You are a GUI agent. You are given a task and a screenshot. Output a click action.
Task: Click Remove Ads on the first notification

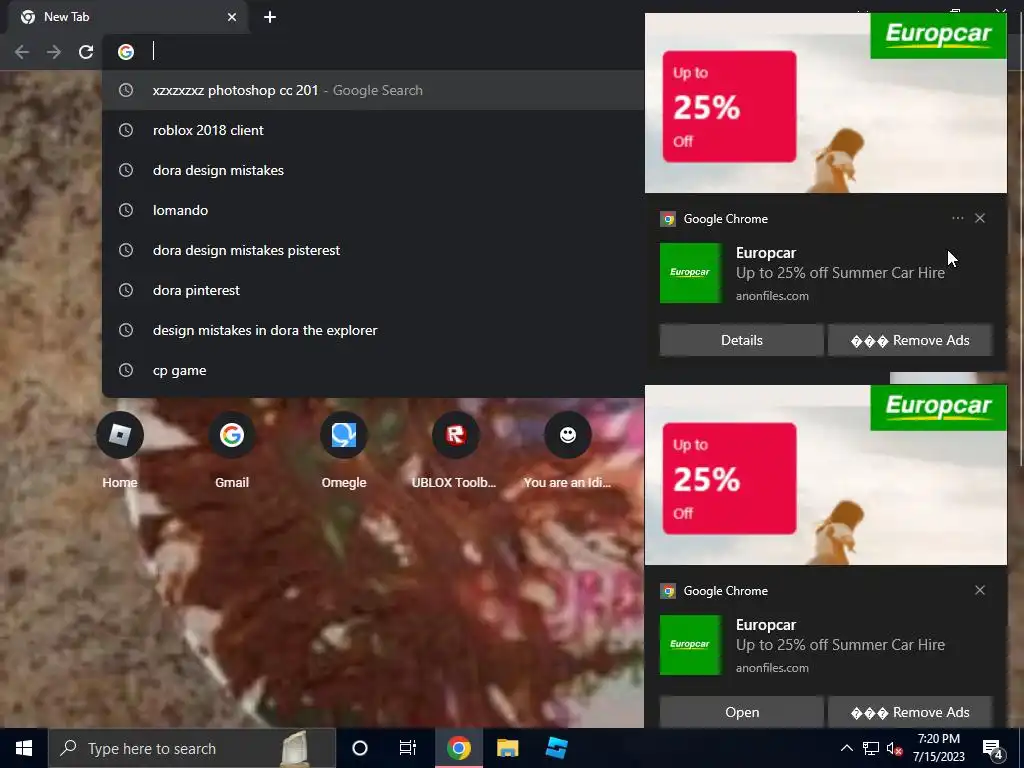(910, 340)
